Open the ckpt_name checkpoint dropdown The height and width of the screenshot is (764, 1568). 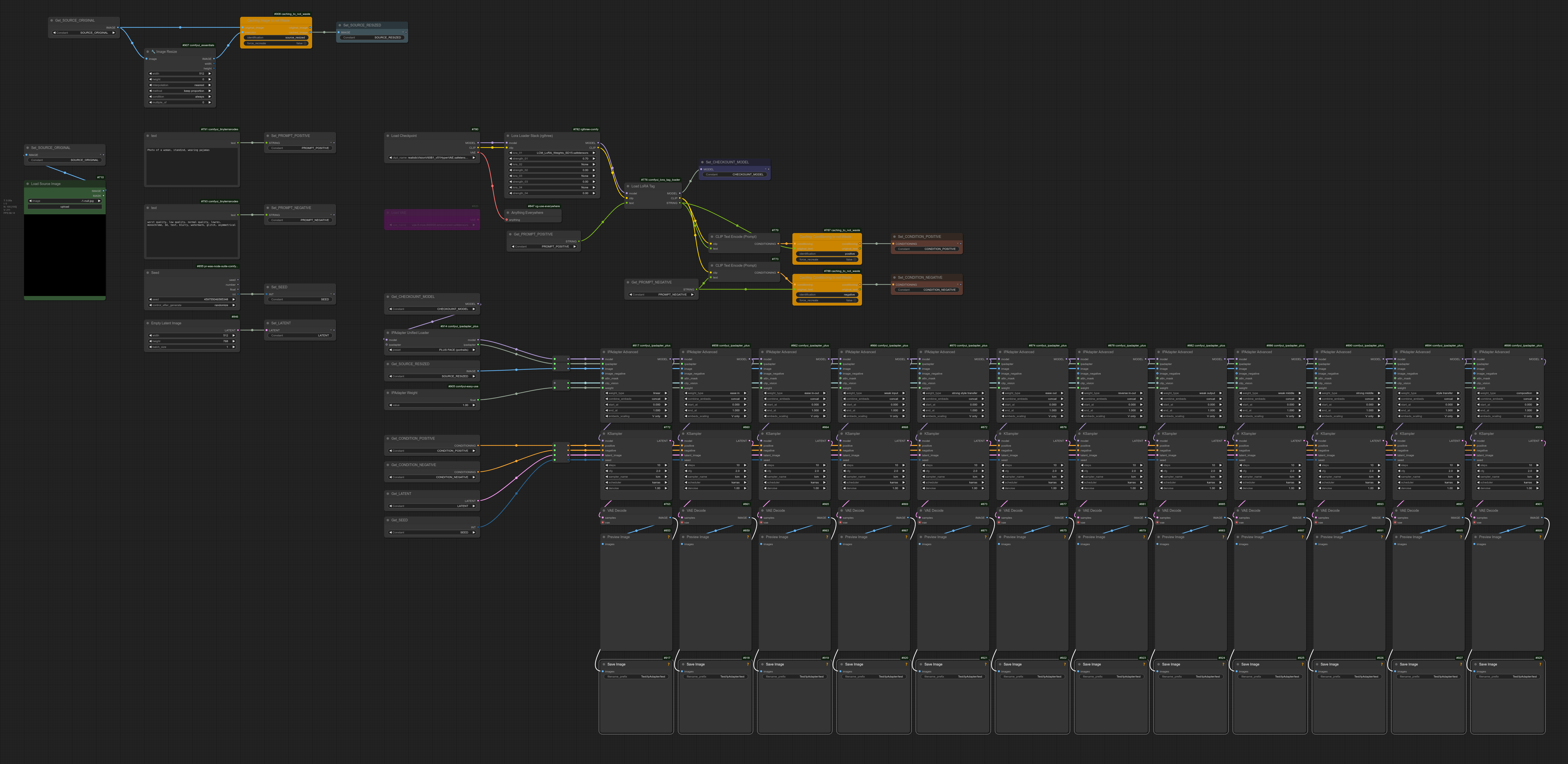click(432, 158)
